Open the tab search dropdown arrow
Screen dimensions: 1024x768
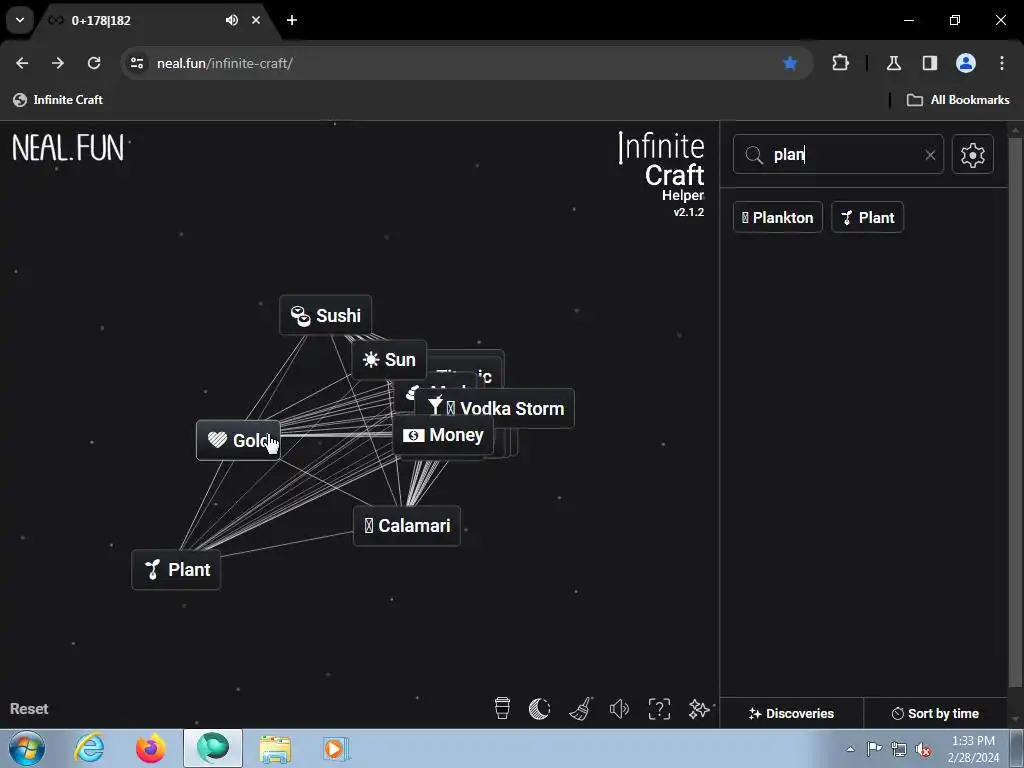pyautogui.click(x=20, y=20)
